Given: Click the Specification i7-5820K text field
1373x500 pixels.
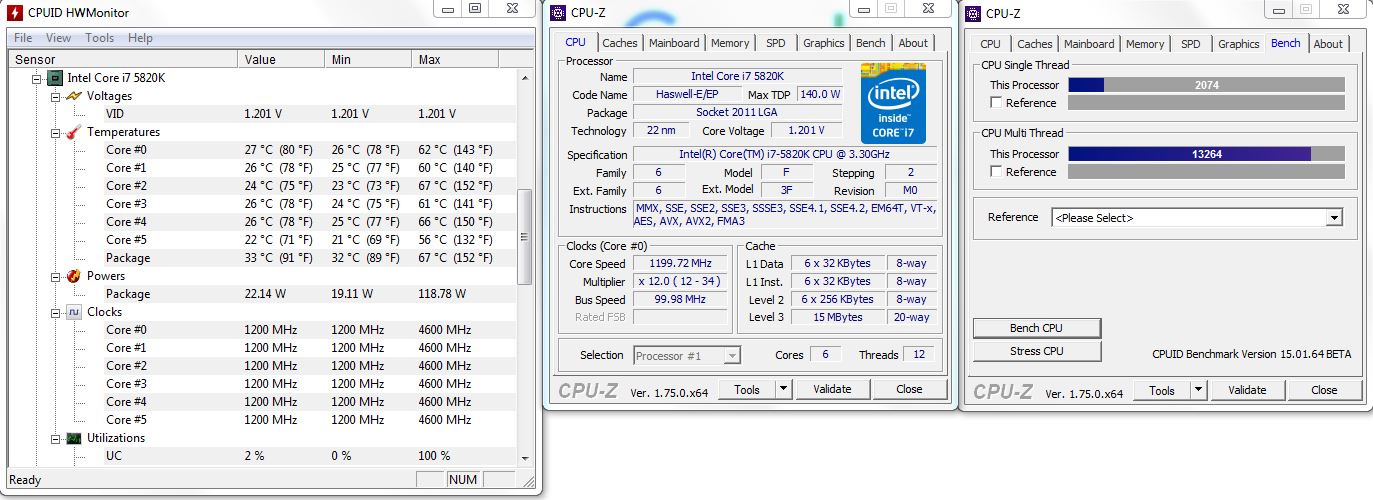Looking at the screenshot, I should (785, 155).
